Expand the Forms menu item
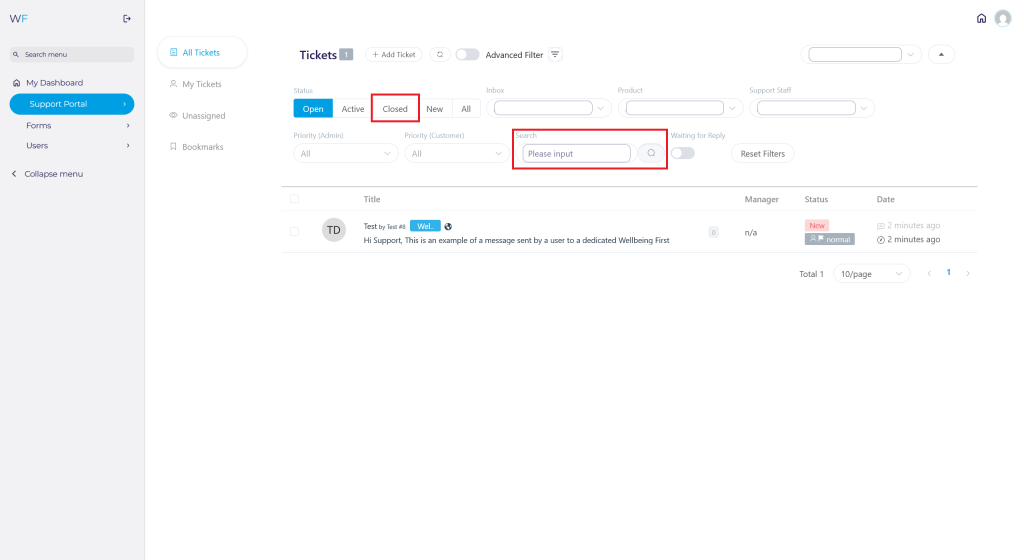Screen dimensions: 1024x560 pyautogui.click(x=71, y=126)
